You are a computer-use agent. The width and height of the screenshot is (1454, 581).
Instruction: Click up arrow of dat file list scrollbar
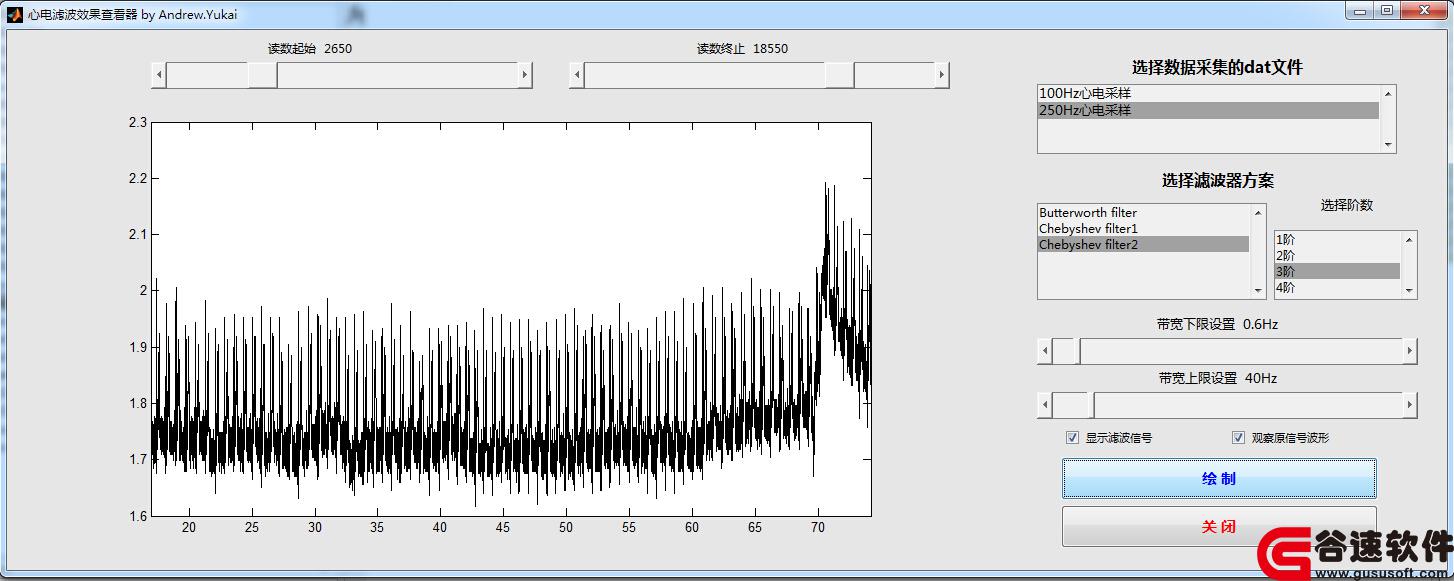tap(1387, 93)
